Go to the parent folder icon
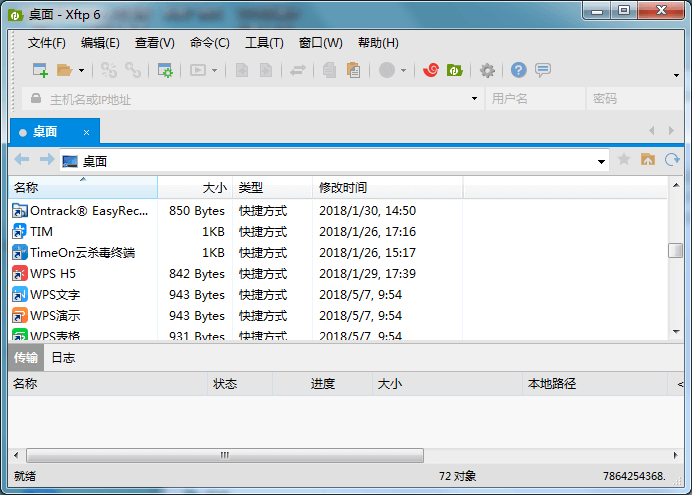 648,160
